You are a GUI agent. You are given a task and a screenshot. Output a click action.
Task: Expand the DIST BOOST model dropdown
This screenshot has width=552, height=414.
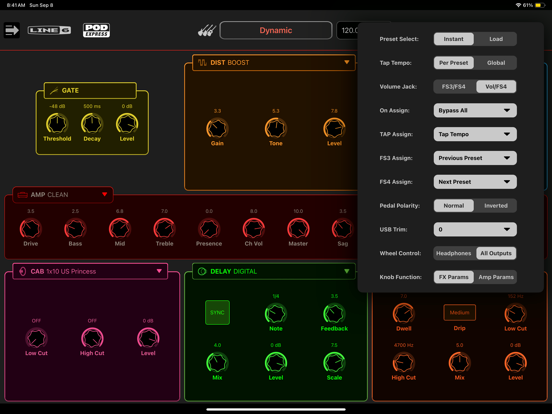click(346, 62)
